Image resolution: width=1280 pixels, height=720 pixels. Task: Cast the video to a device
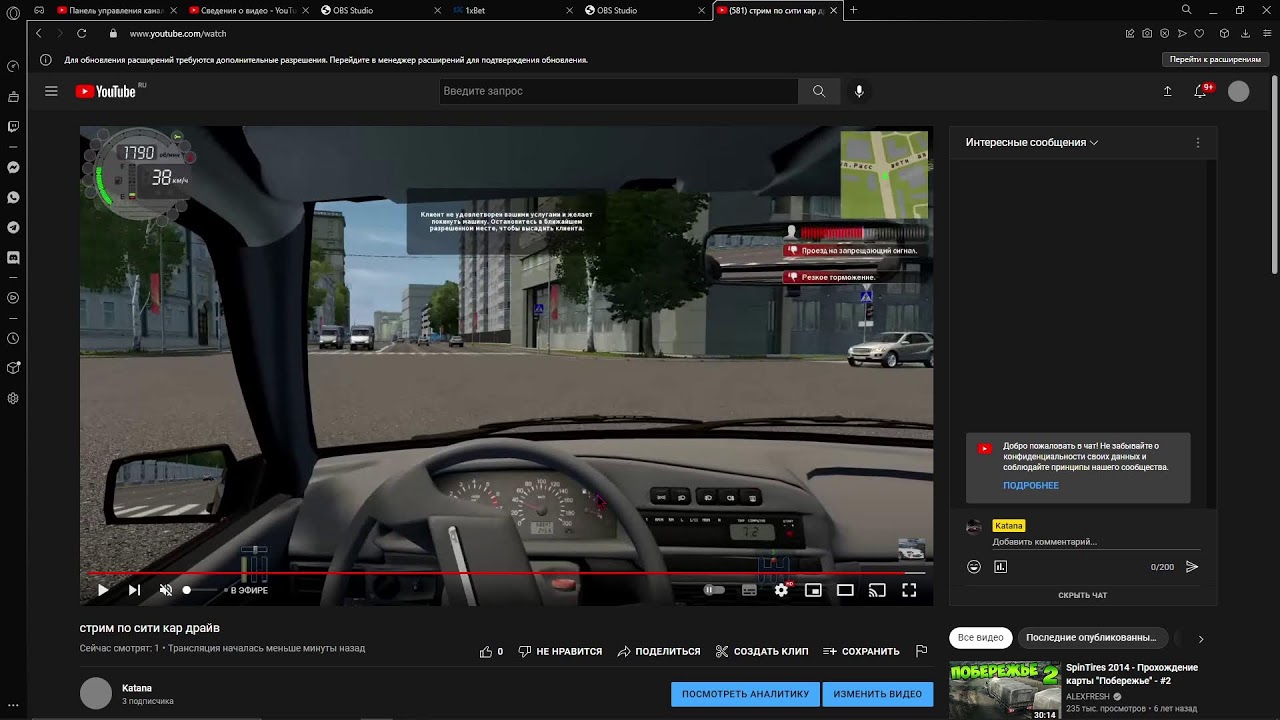point(877,590)
